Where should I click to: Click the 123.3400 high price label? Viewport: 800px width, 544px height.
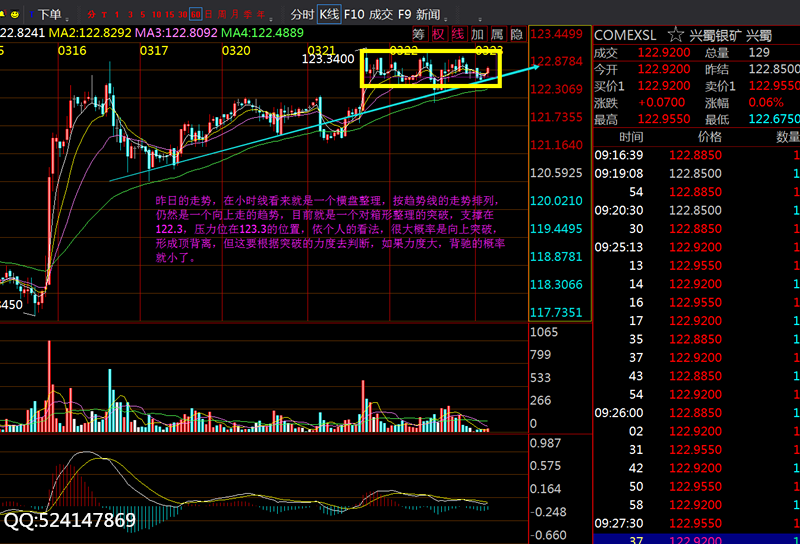click(328, 59)
